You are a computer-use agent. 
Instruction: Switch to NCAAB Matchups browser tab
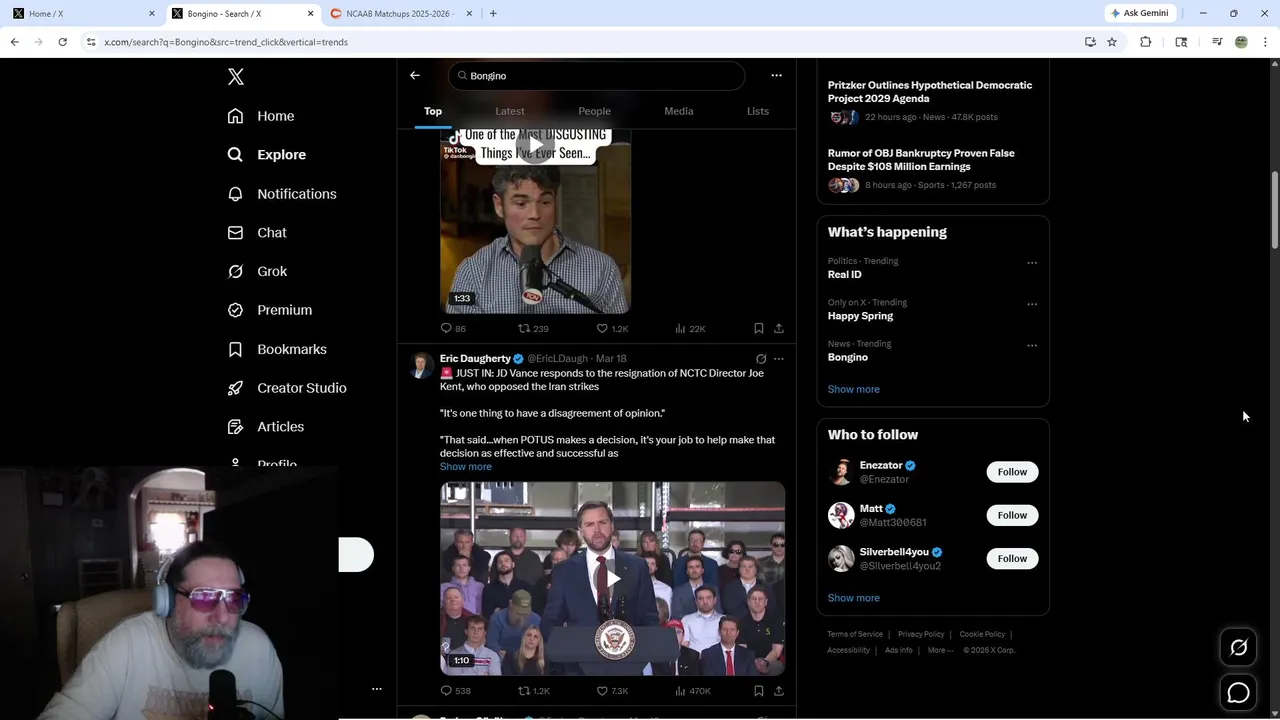tap(400, 13)
